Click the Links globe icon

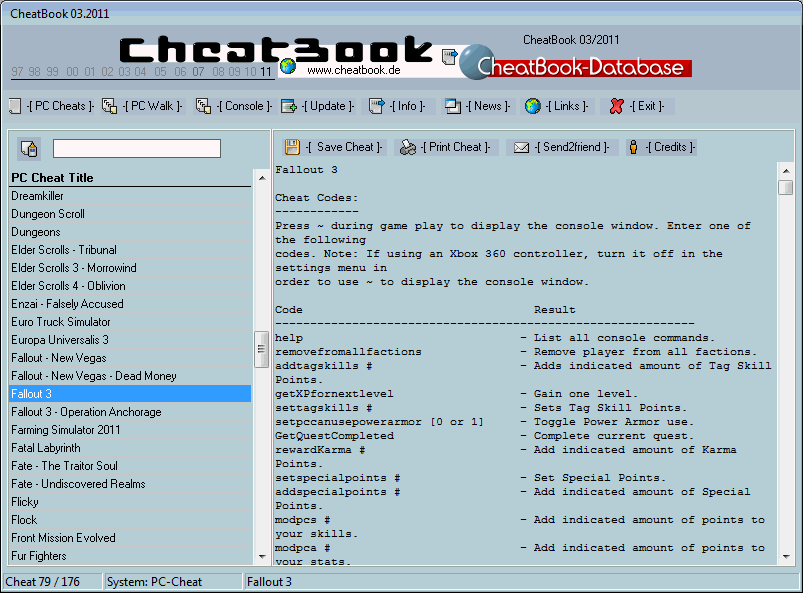coord(533,106)
